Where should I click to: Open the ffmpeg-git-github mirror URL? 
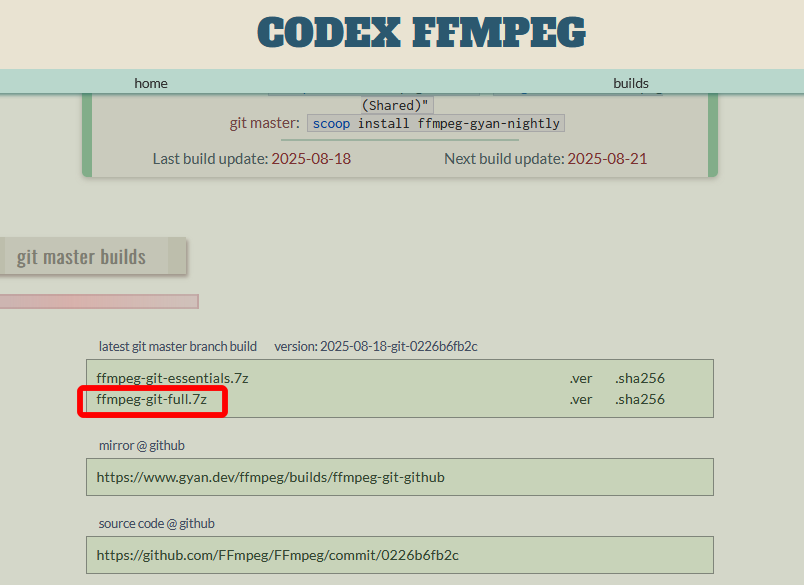click(x=270, y=477)
